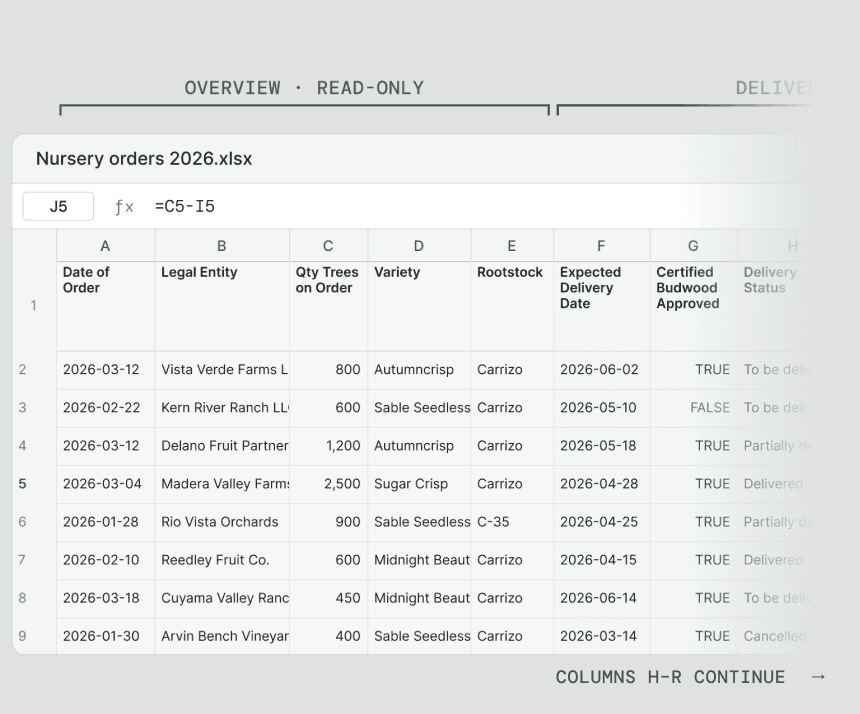Click the delivery date 2026-03-14
Viewport: 860px width, 714px height.
click(602, 636)
